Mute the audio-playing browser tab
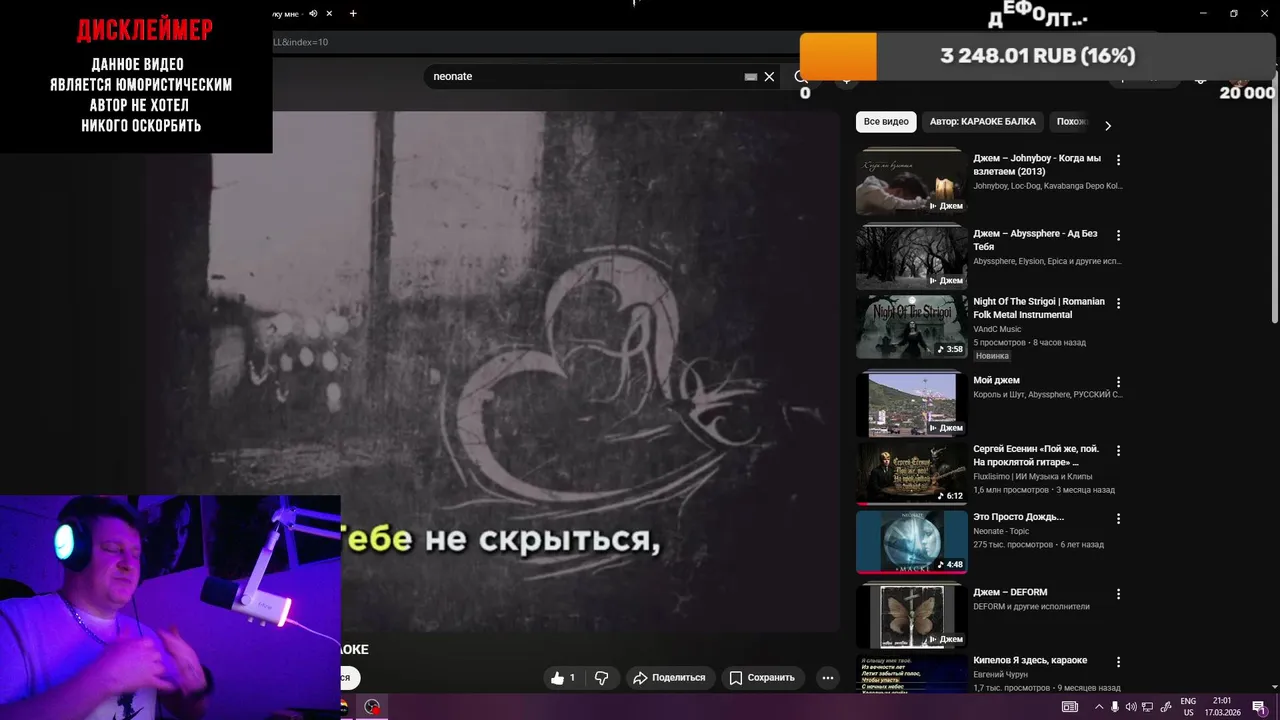The image size is (1280, 720). click(313, 14)
